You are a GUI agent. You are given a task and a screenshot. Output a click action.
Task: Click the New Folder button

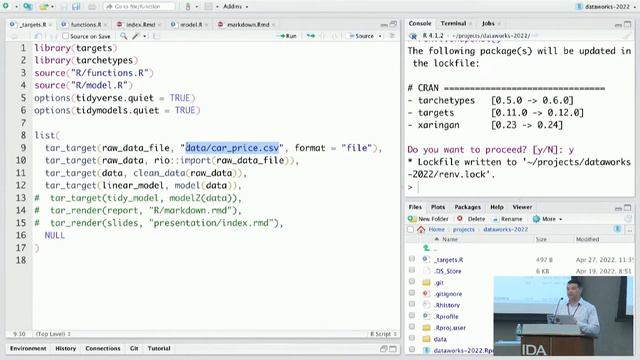click(428, 219)
